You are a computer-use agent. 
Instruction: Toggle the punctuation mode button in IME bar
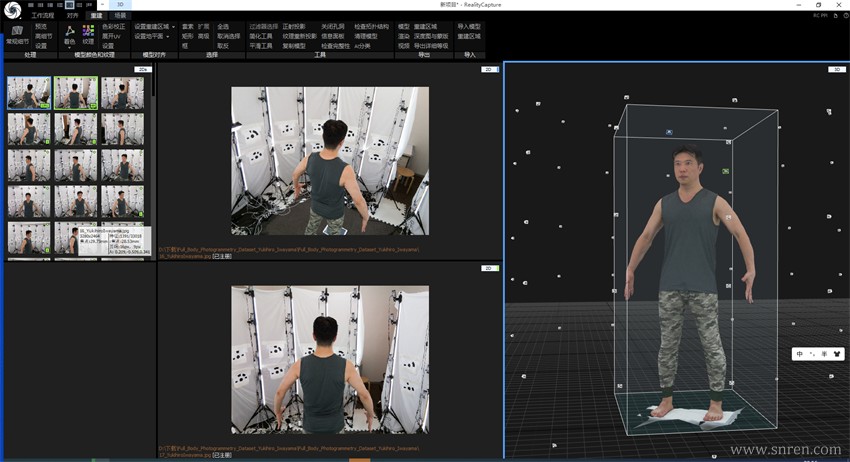[811, 354]
